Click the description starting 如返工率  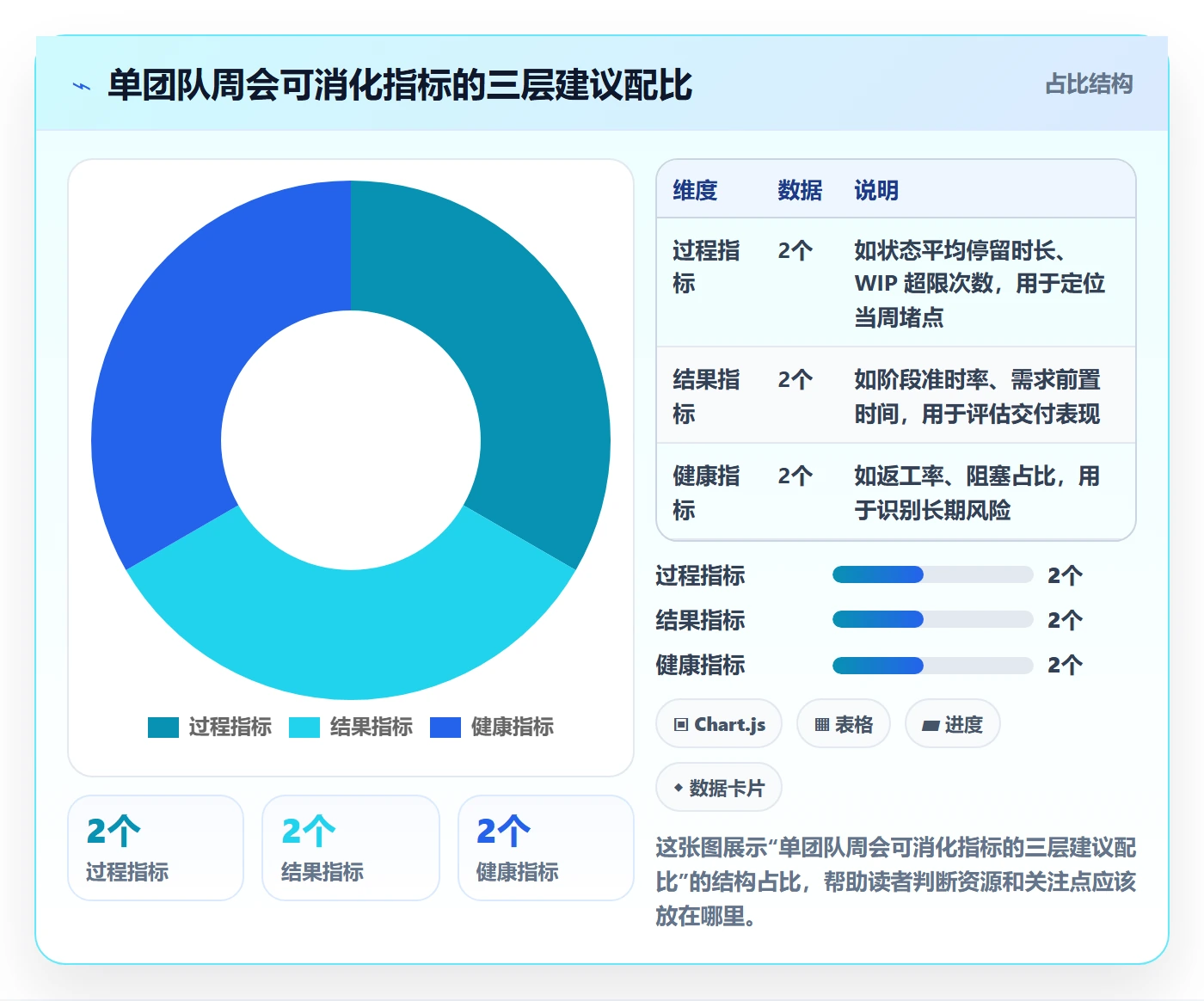[x=977, y=493]
